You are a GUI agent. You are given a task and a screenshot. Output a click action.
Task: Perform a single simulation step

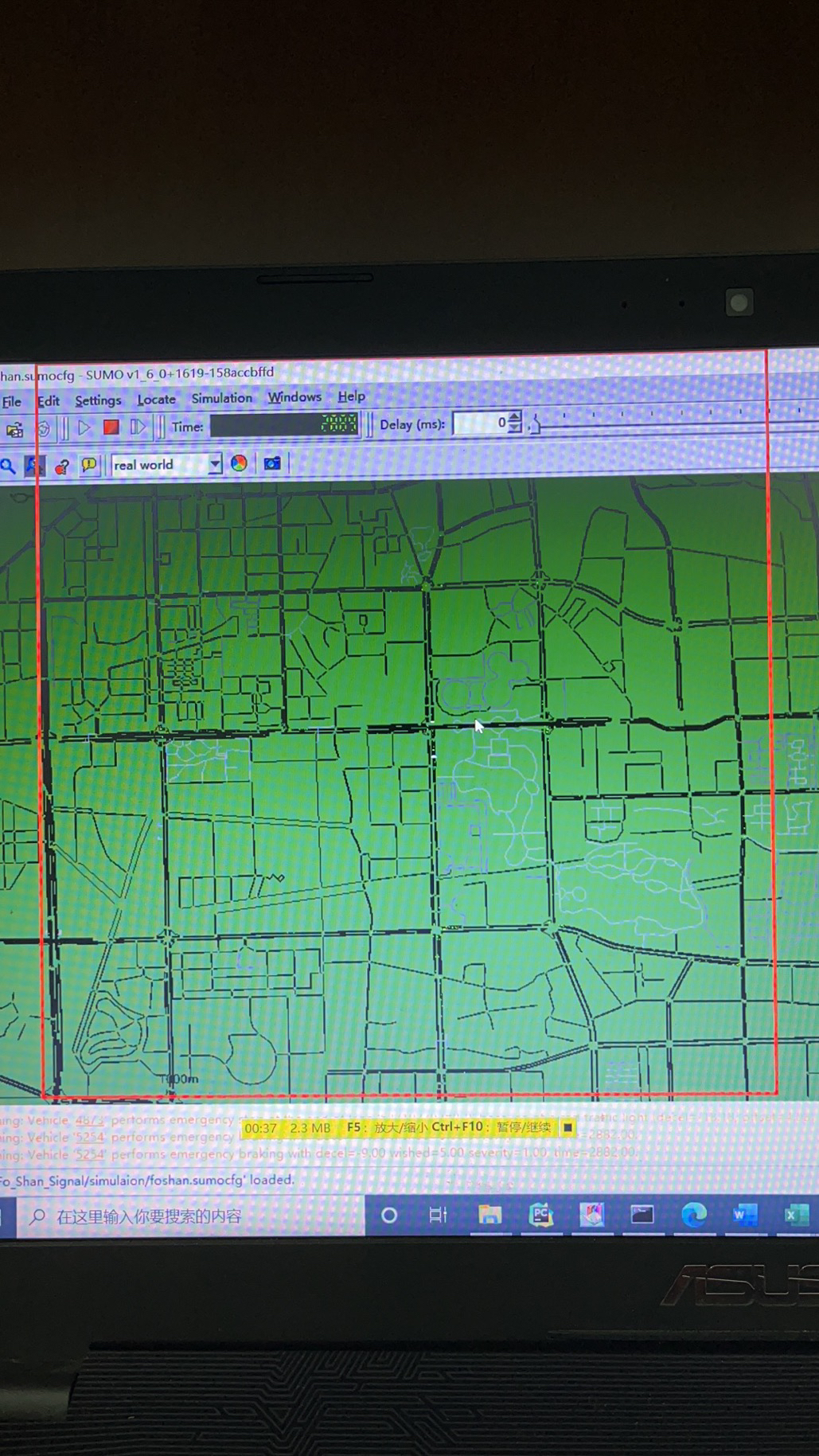coord(138,427)
